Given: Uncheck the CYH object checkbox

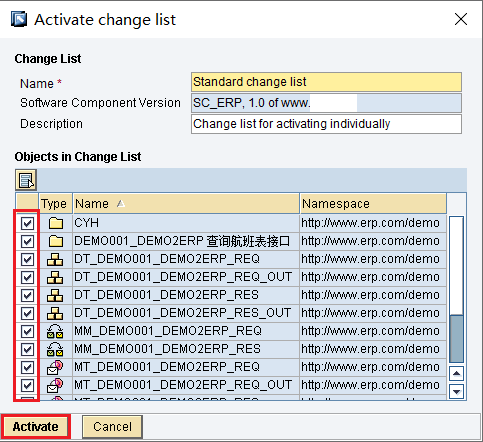Looking at the screenshot, I should tap(27, 223).
